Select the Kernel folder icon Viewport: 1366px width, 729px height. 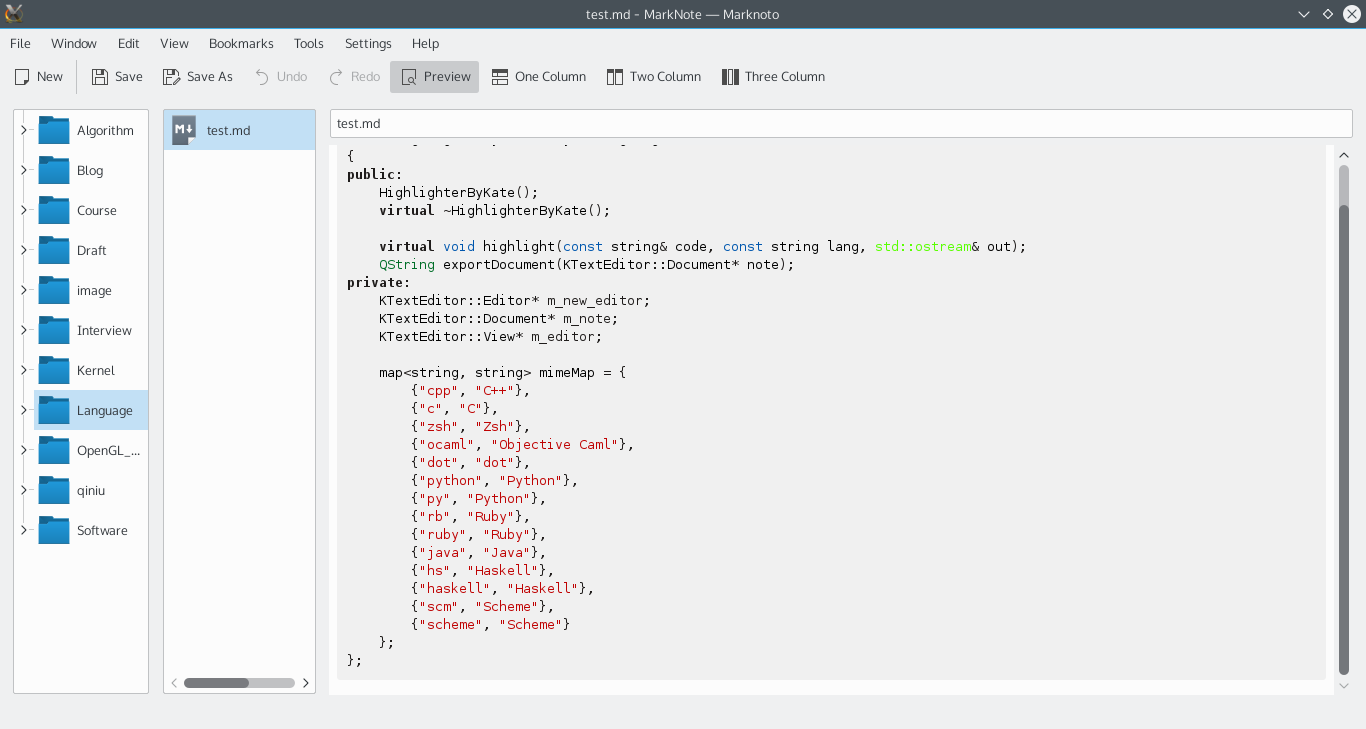tap(54, 370)
